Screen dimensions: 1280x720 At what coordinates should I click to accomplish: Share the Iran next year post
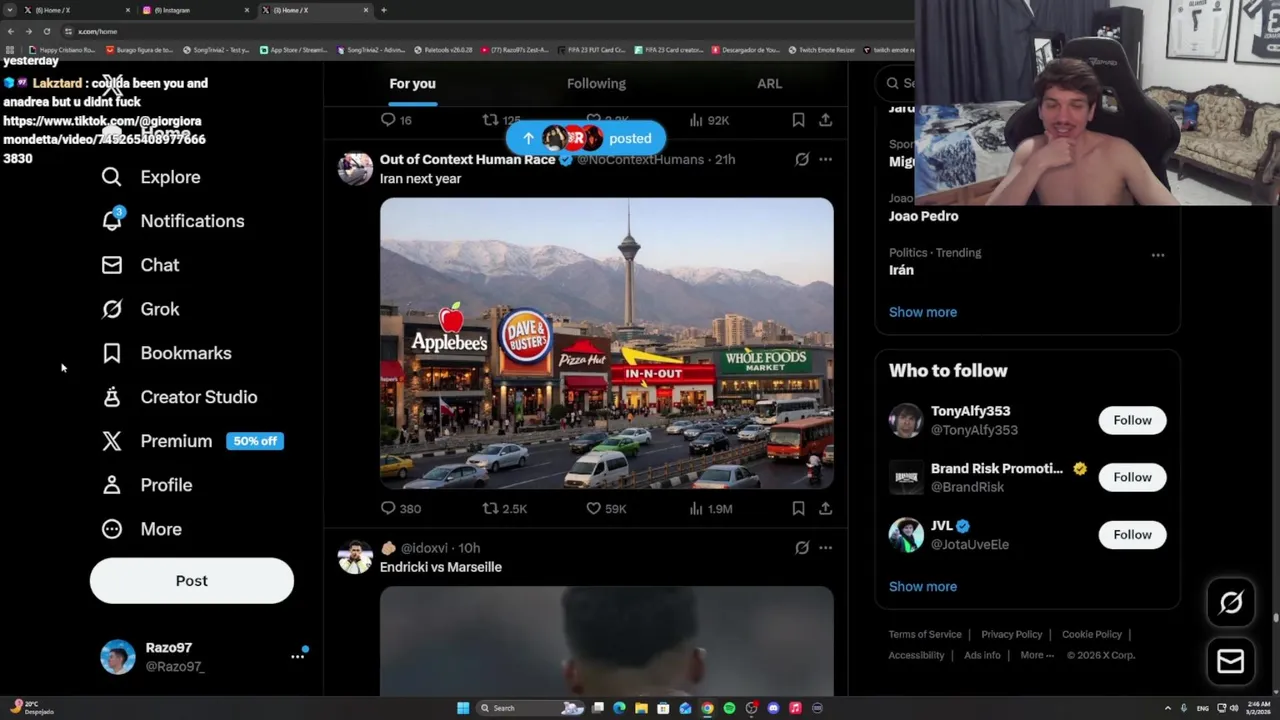[825, 508]
